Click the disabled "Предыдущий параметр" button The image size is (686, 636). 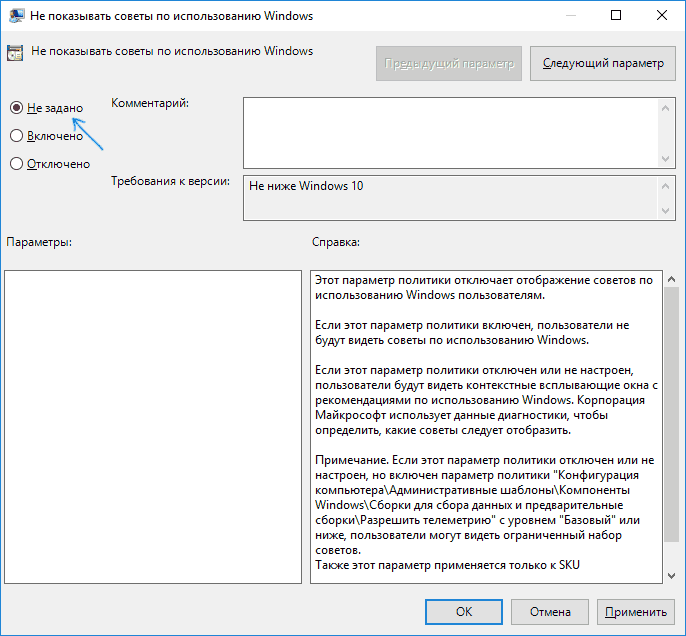[449, 63]
